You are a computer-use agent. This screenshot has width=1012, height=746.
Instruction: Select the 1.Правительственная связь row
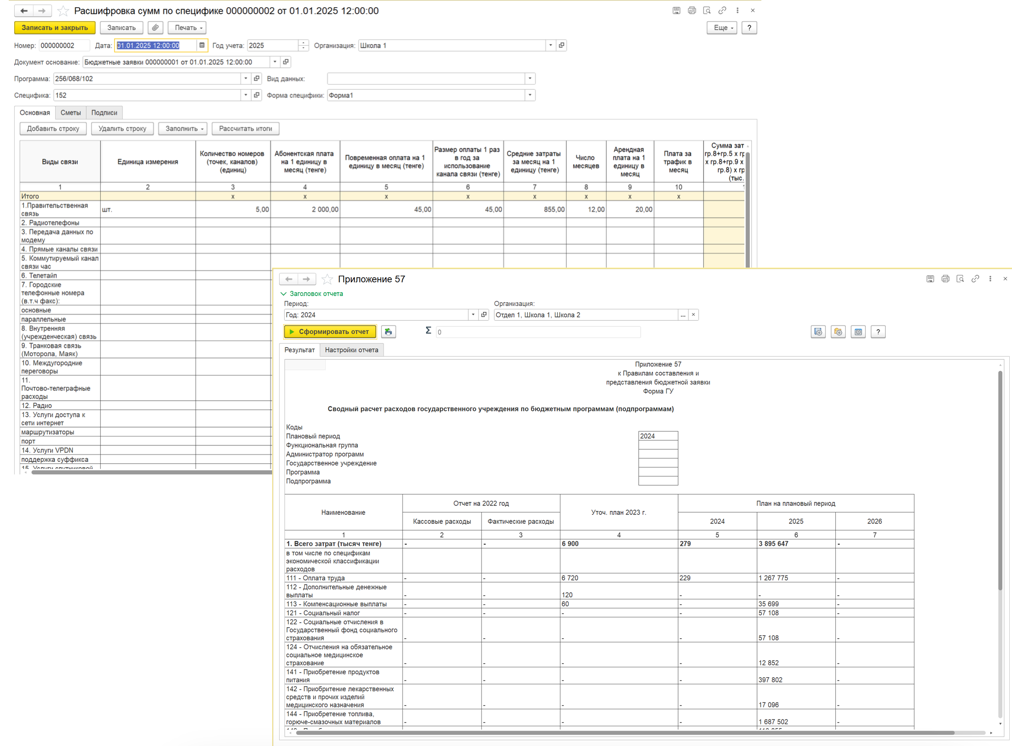point(381,209)
